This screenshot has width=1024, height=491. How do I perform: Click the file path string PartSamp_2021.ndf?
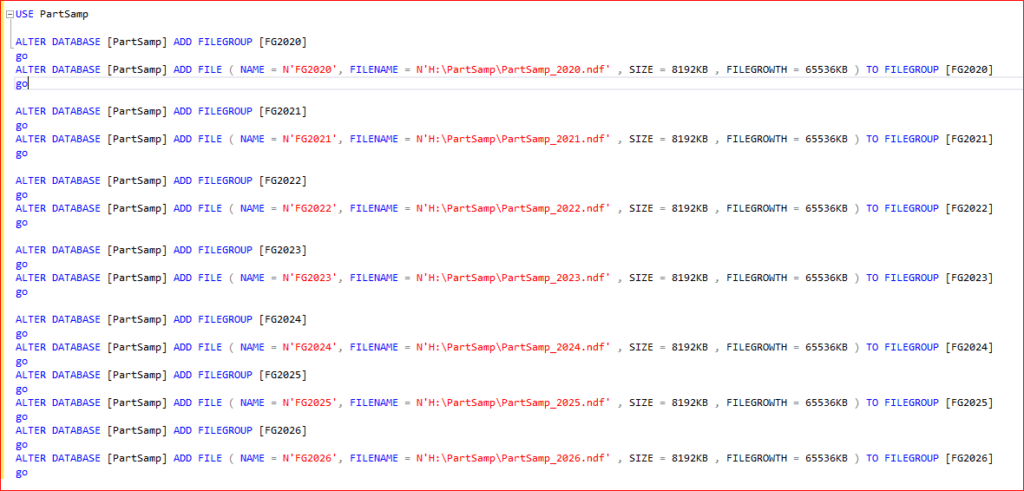[x=513, y=139]
